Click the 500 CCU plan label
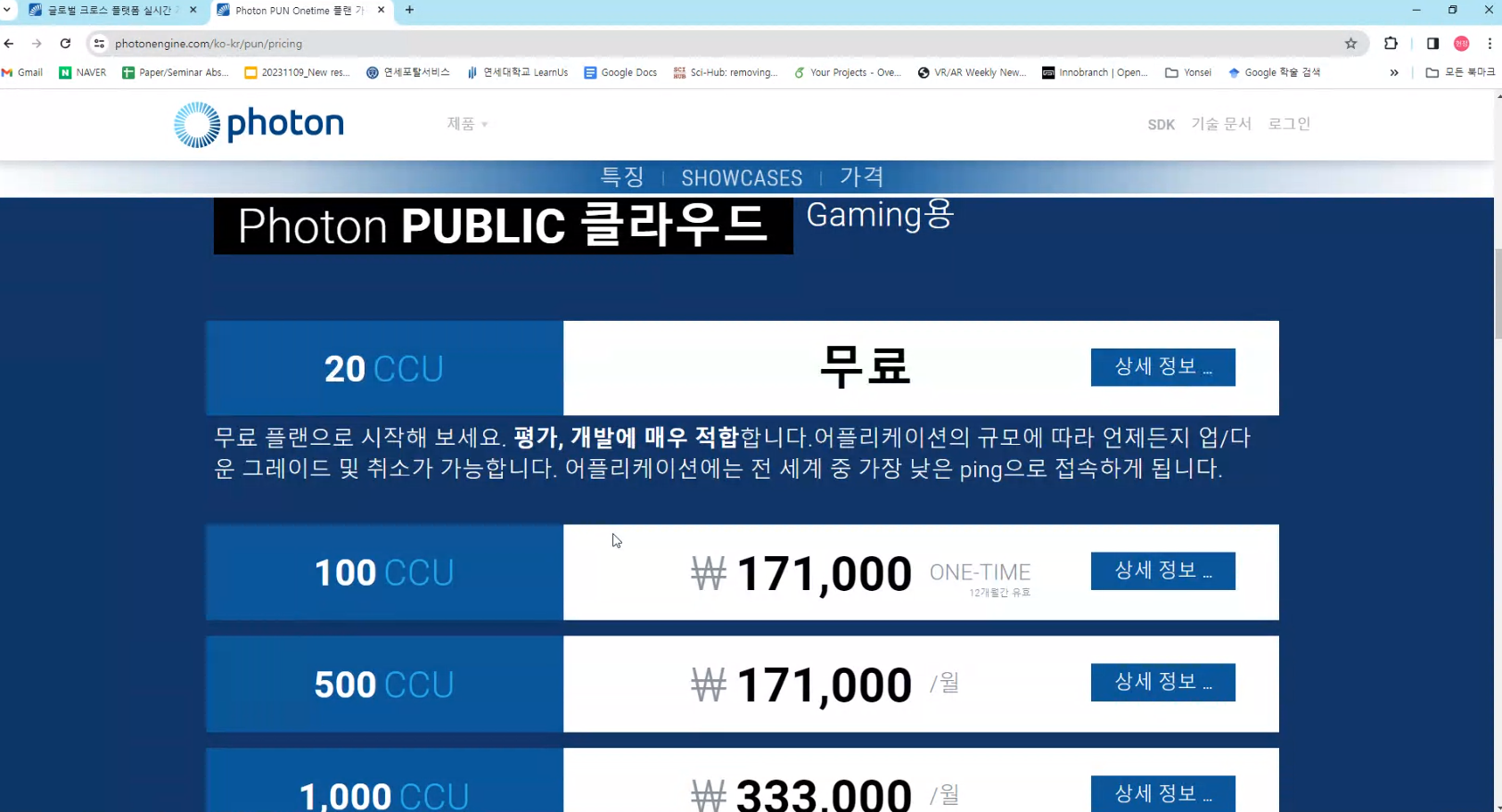The image size is (1502, 812). click(x=384, y=685)
